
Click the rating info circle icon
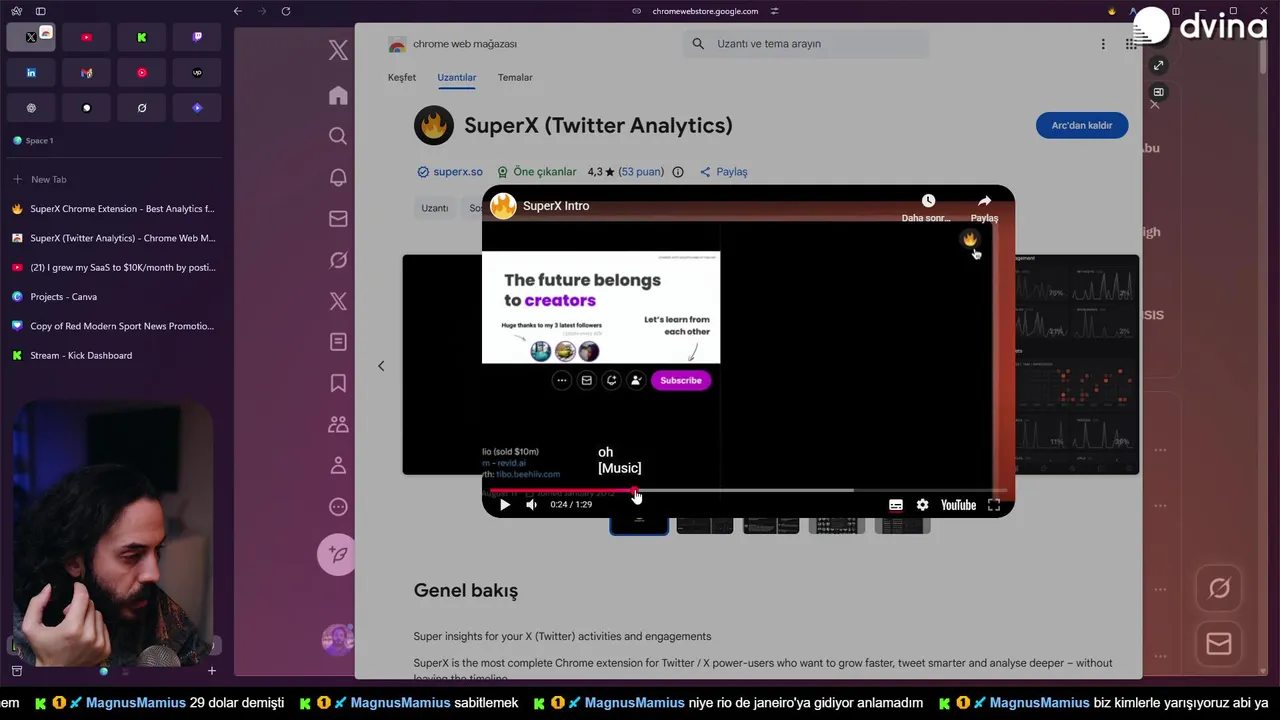678,172
